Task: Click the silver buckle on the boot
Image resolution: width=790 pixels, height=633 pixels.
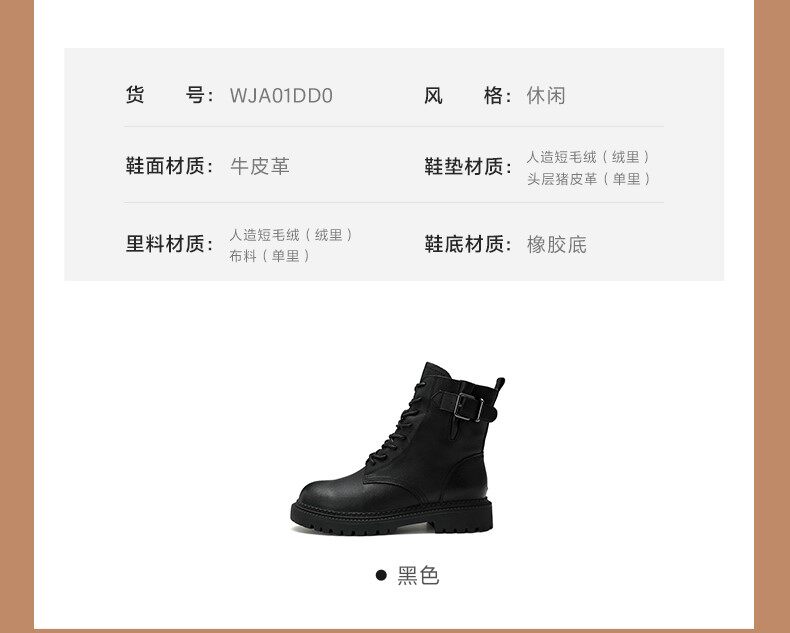Action: pos(469,407)
